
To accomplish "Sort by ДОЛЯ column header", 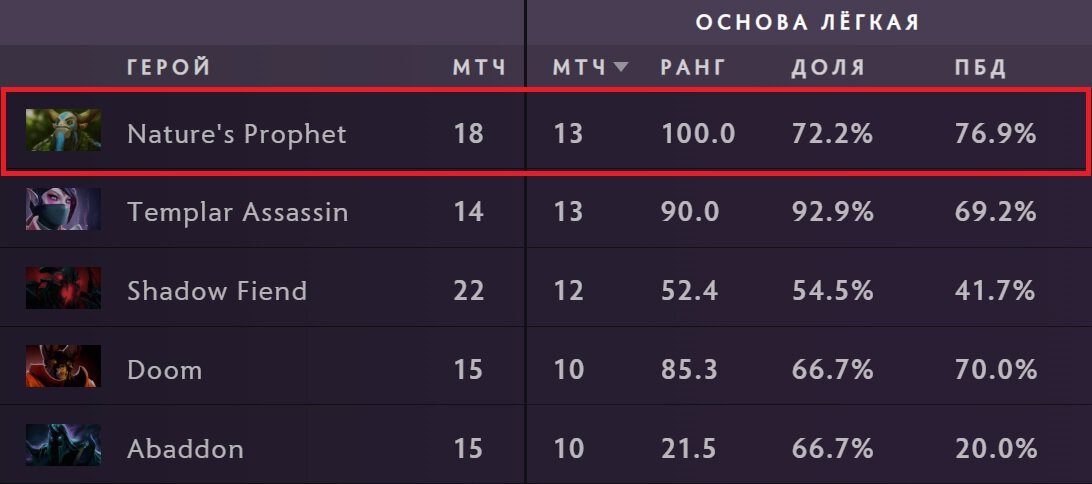I will pos(828,68).
